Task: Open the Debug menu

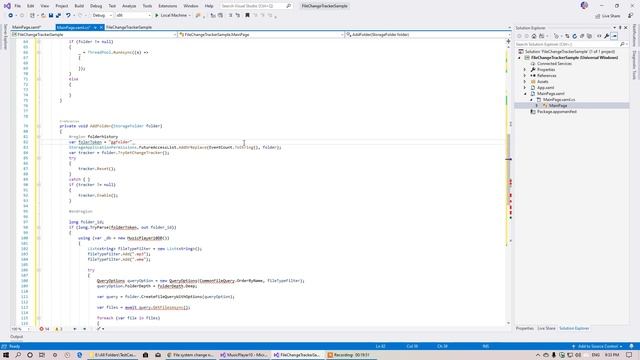Action: [96, 6]
